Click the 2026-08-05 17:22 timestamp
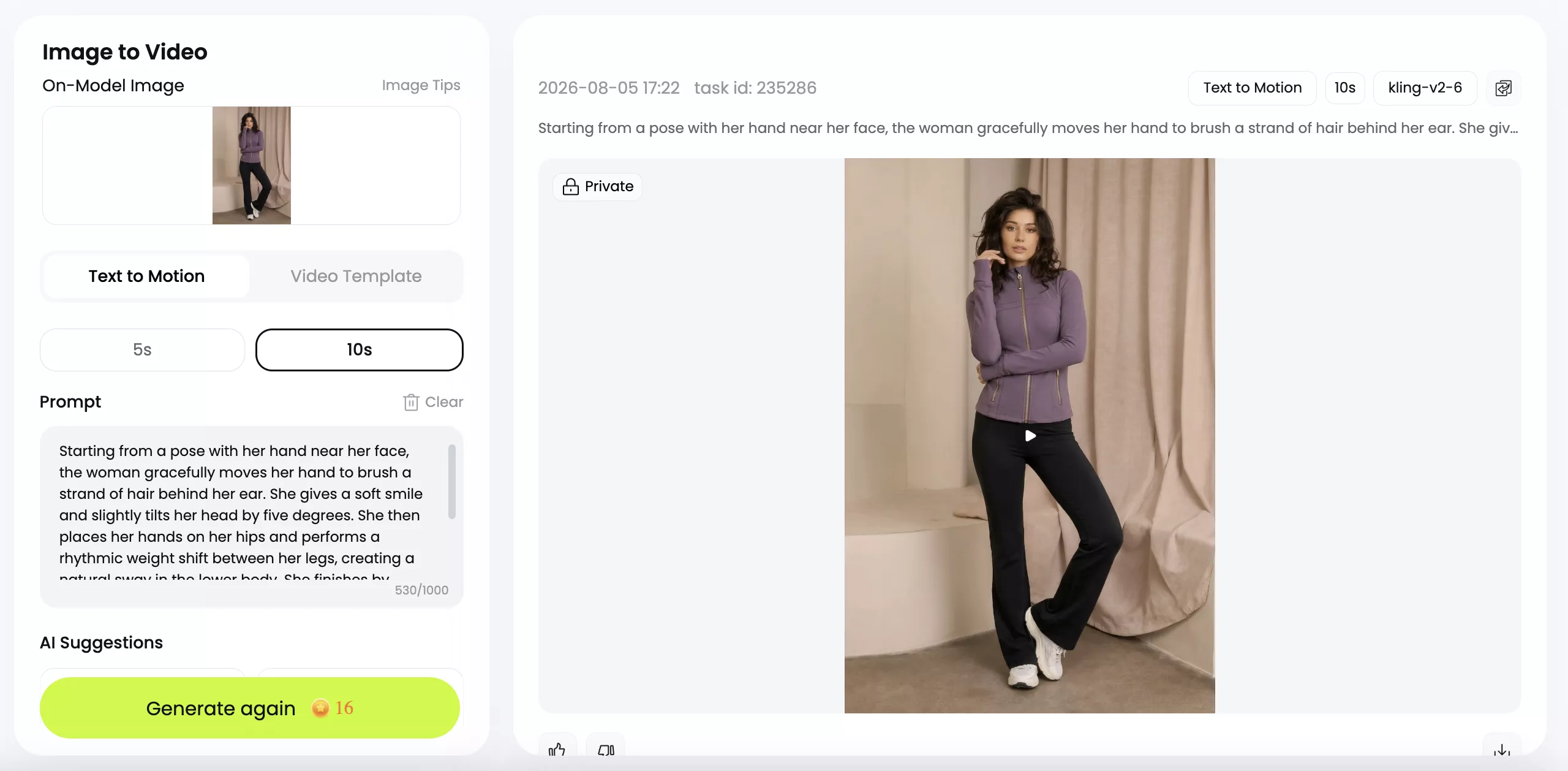Viewport: 1568px width, 771px height. pyautogui.click(x=609, y=88)
